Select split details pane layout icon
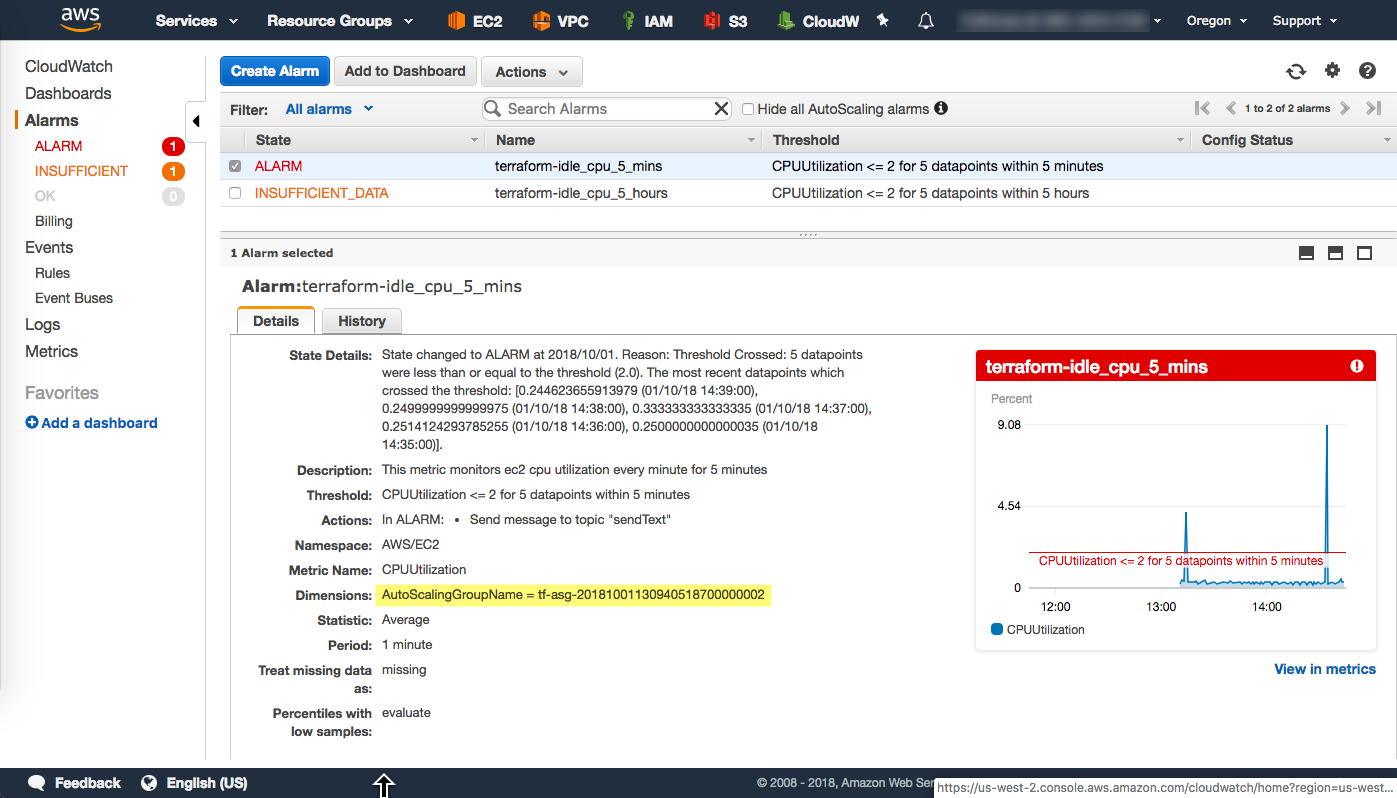 pos(1335,253)
